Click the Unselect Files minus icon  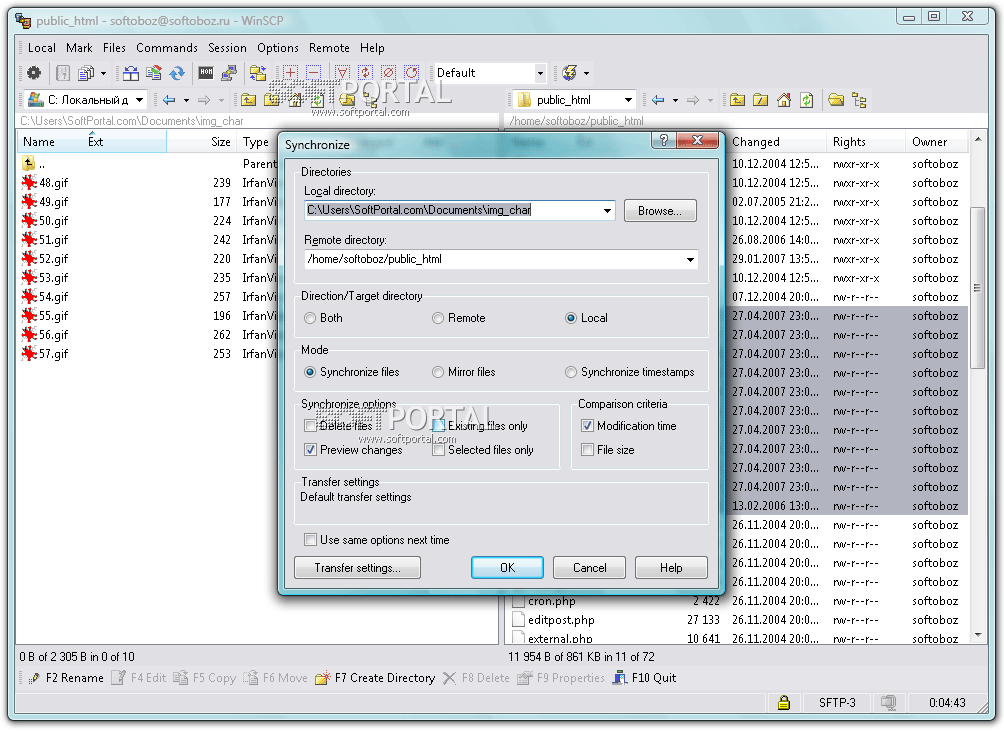click(314, 72)
